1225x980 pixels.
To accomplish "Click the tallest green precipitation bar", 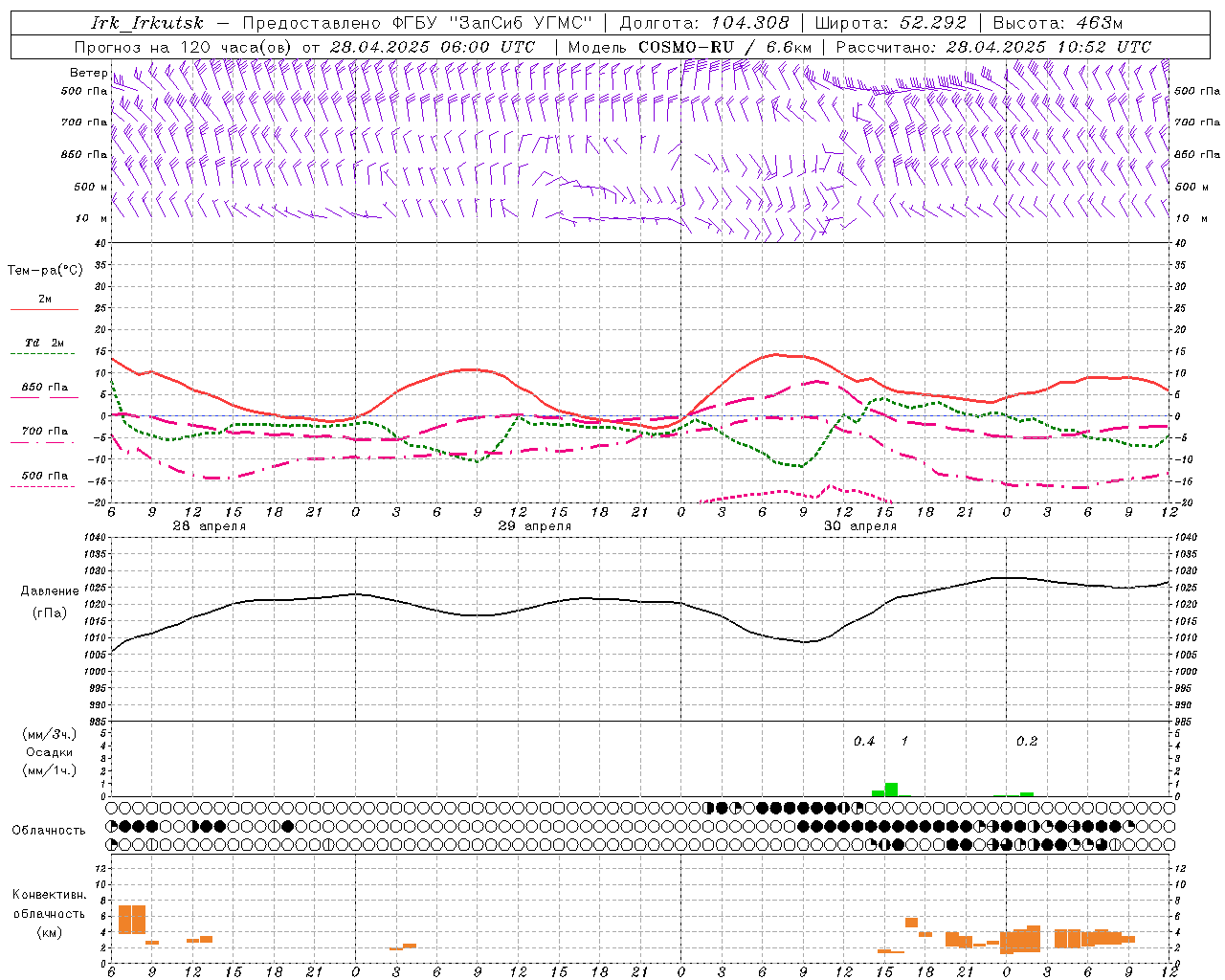I will [x=891, y=790].
